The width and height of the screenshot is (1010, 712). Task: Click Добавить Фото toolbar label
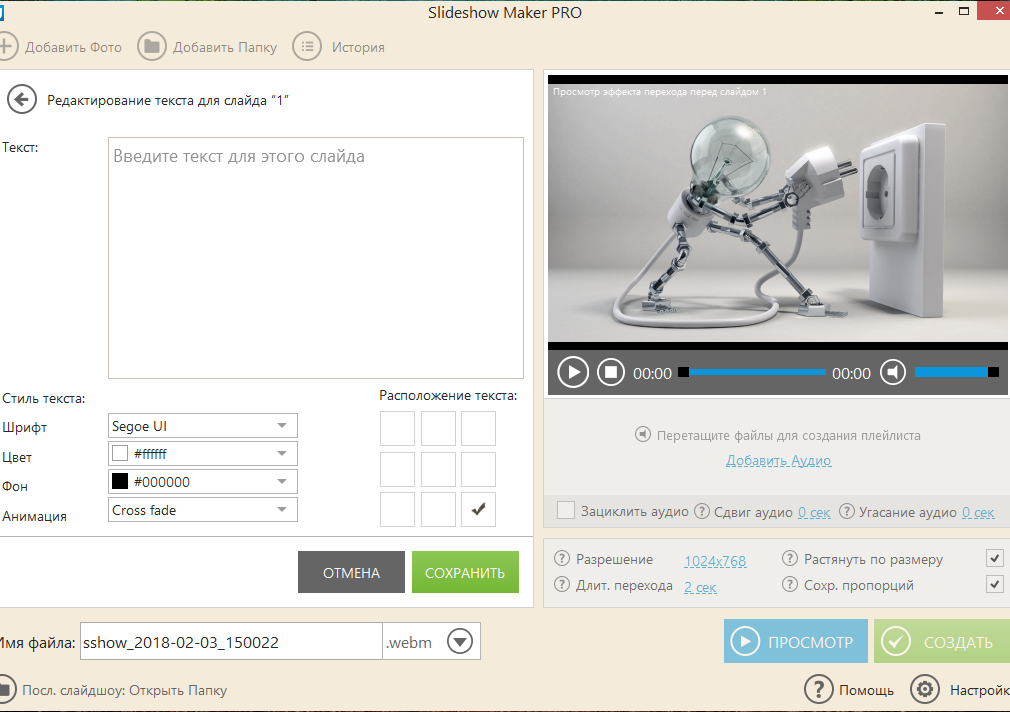tap(73, 47)
